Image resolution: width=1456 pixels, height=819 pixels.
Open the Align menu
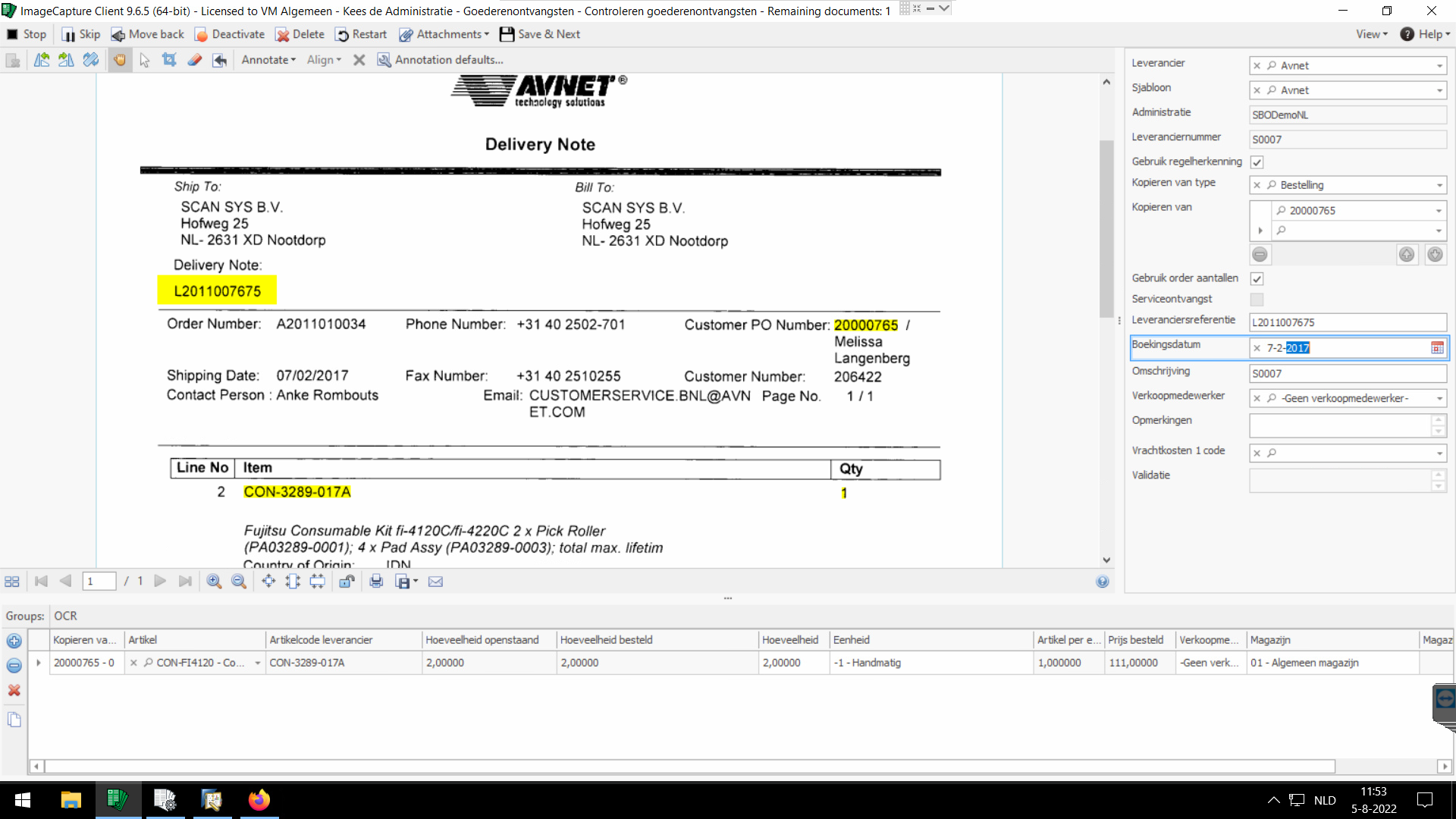pos(324,60)
